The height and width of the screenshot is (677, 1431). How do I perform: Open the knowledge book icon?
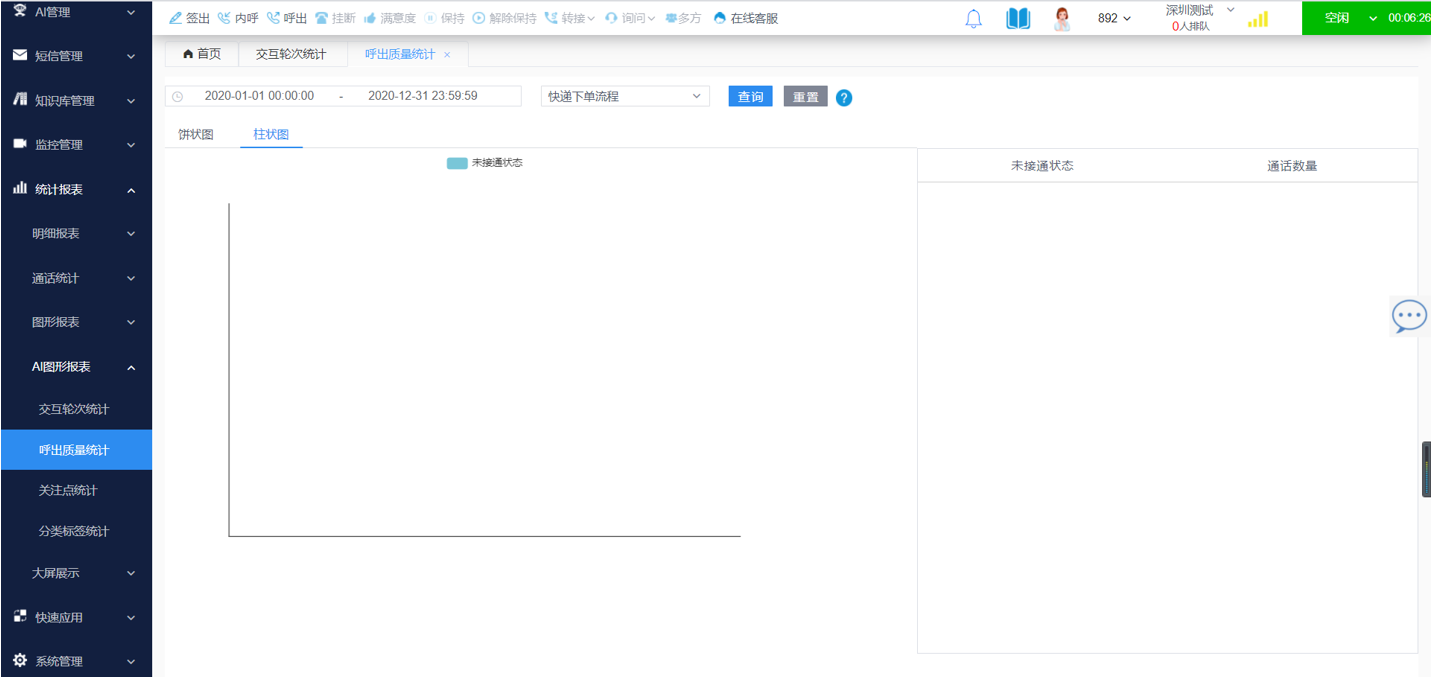1018,18
